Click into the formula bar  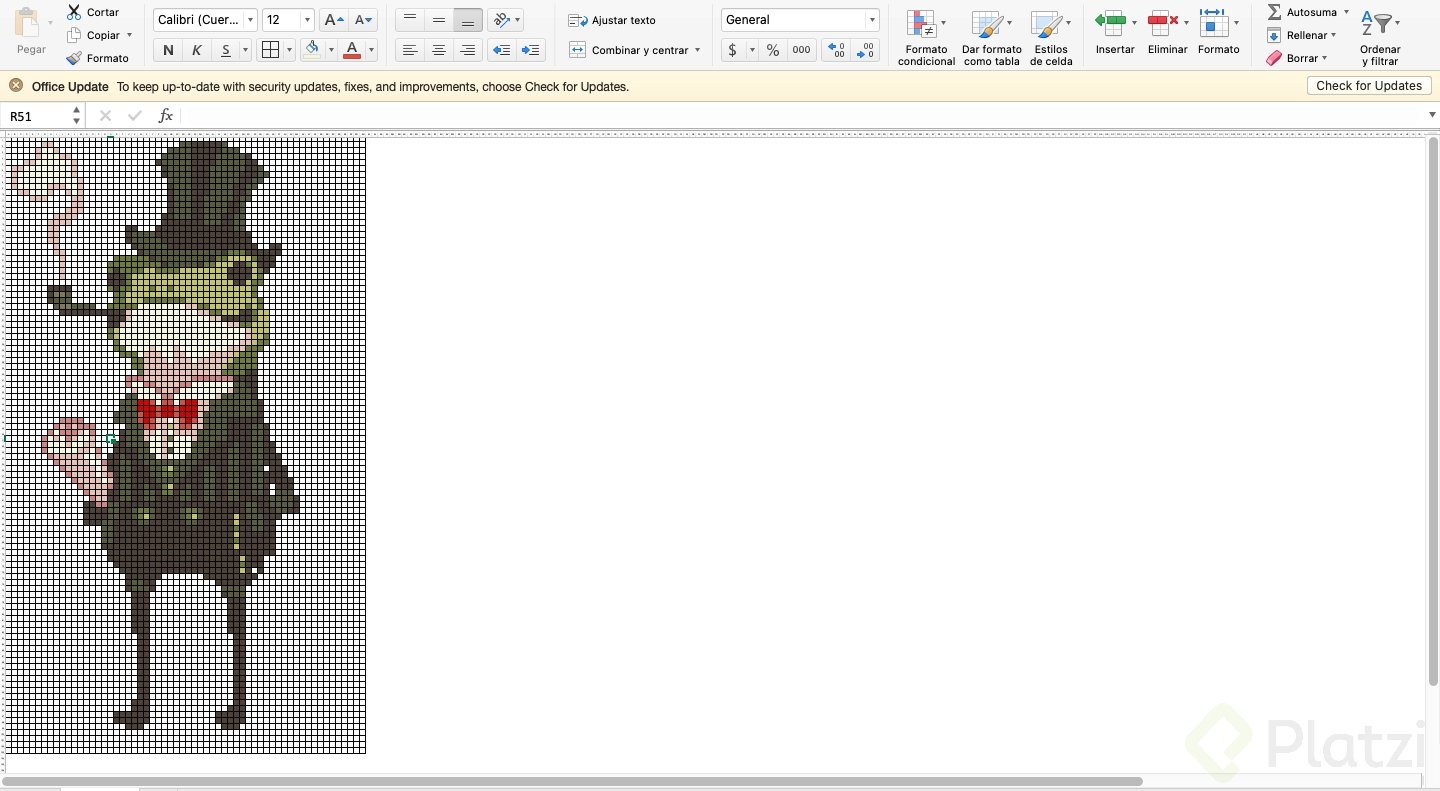[803, 116]
